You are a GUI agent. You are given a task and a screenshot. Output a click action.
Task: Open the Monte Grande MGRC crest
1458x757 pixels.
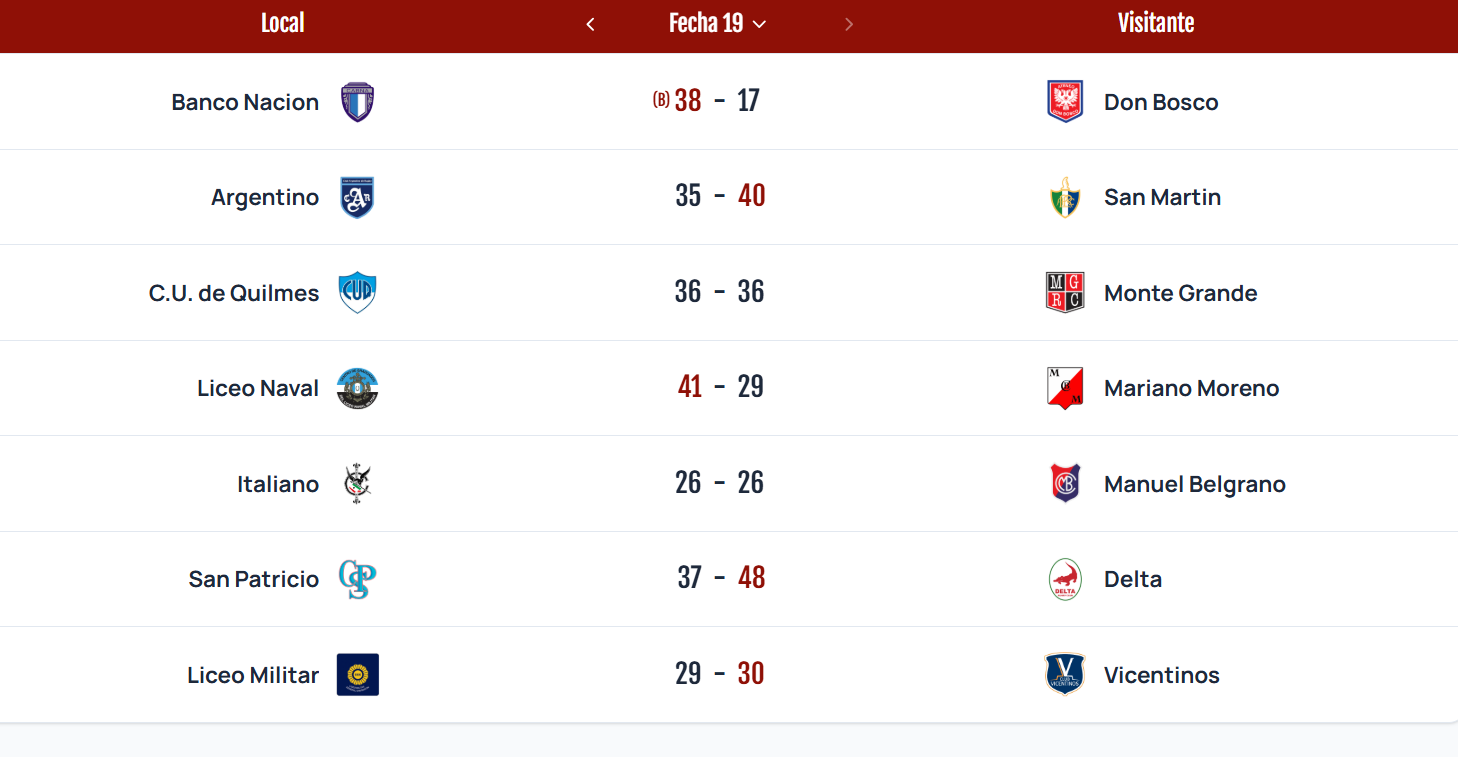[1065, 293]
